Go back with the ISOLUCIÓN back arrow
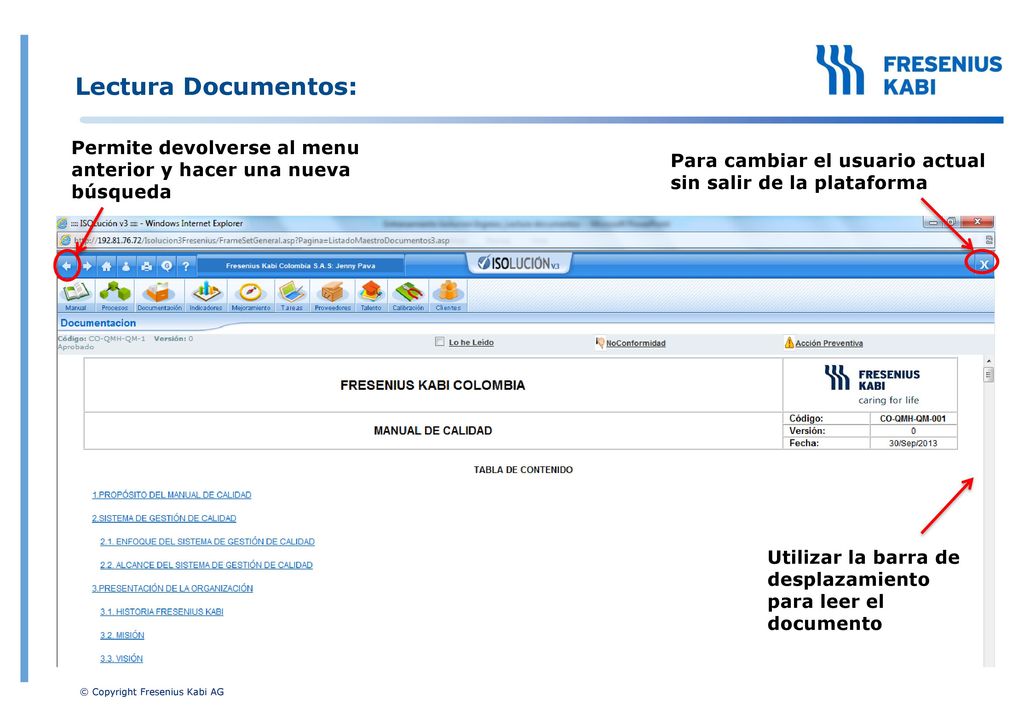 (x=67, y=266)
